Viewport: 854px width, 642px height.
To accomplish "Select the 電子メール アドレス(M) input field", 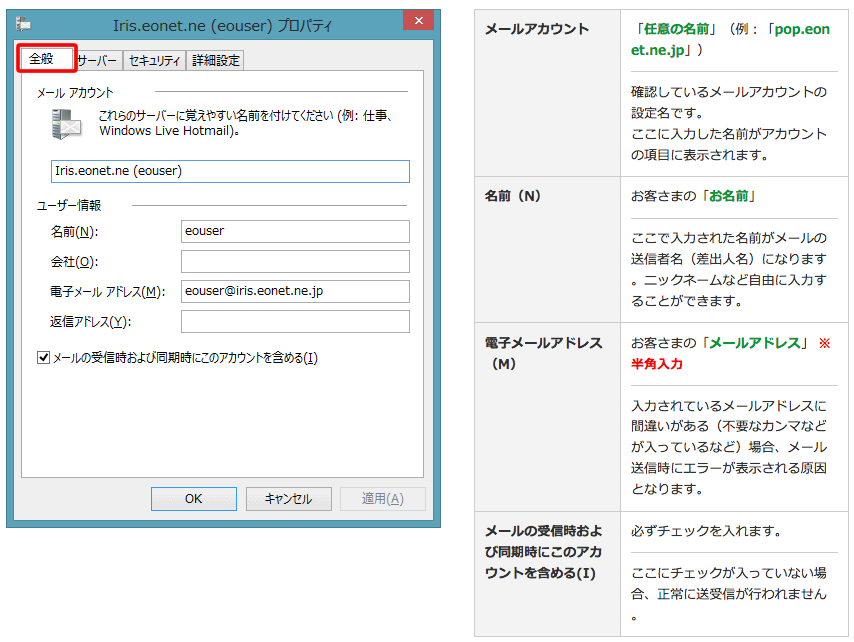I will (295, 291).
